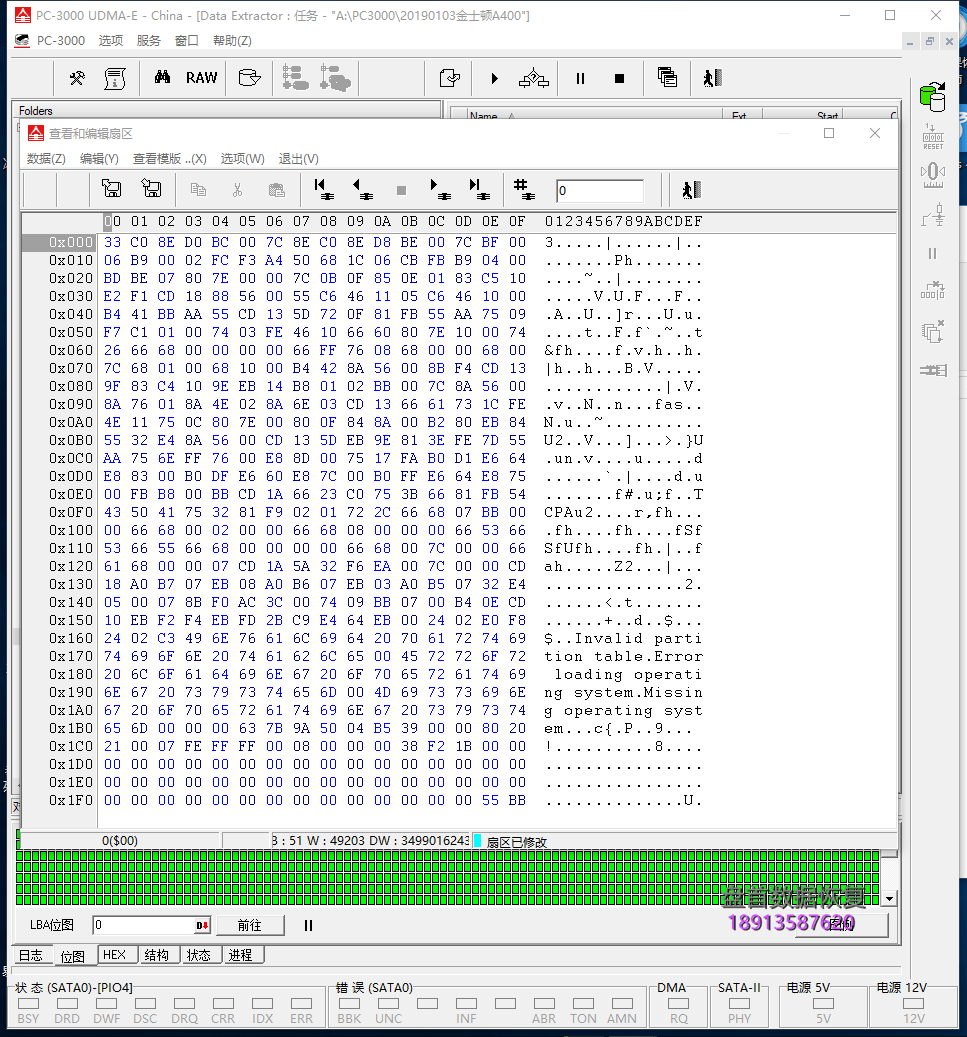Stop task using main toolbar stop button
Viewport: 967px width, 1037px height.
(x=619, y=79)
